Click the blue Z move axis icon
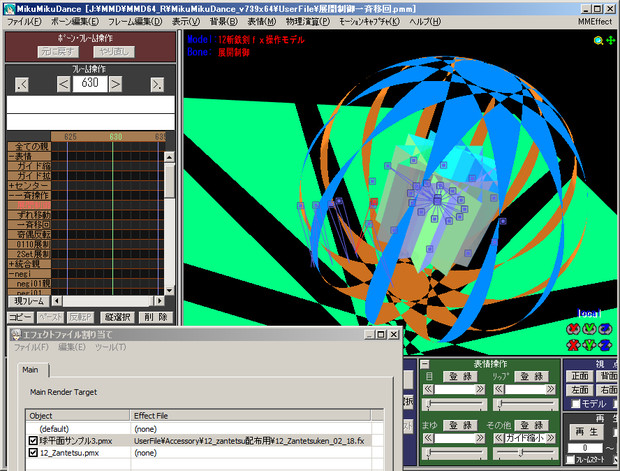Image resolution: width=620 pixels, height=471 pixels. coord(605,345)
